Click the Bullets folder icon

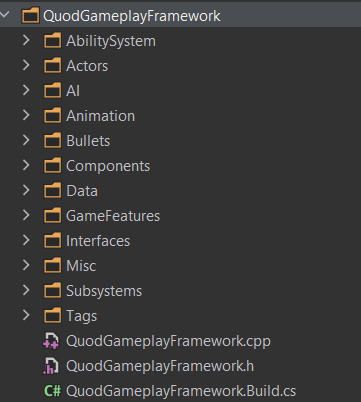coord(52,141)
